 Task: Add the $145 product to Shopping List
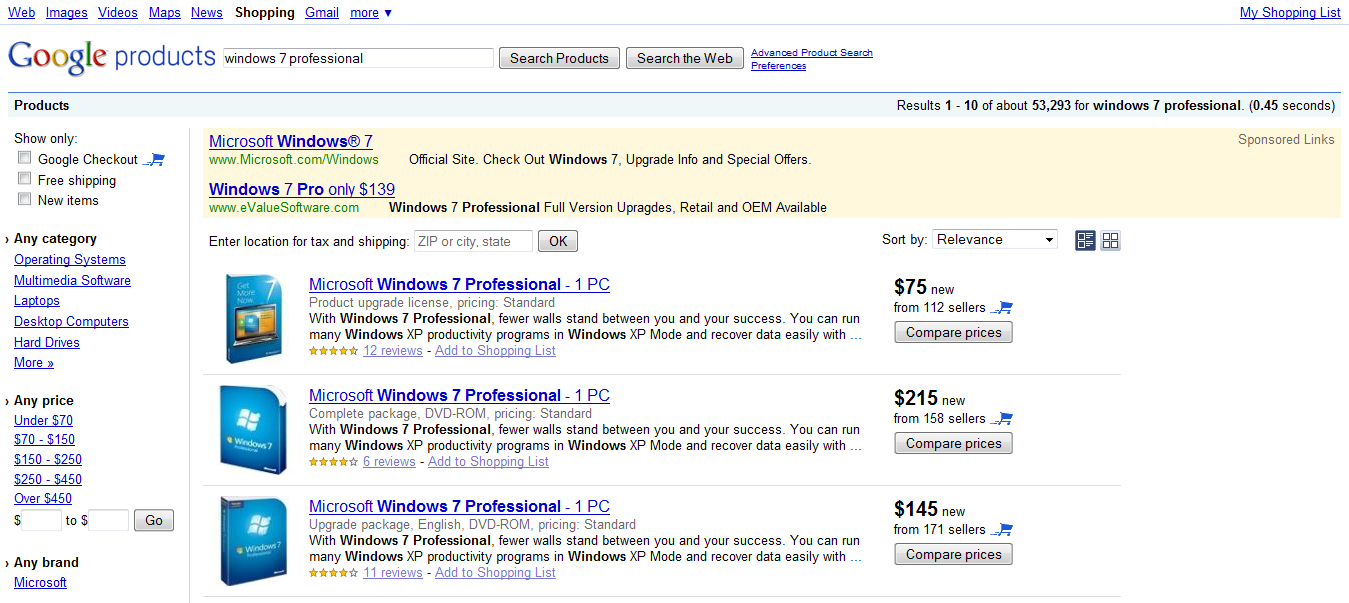coord(495,573)
